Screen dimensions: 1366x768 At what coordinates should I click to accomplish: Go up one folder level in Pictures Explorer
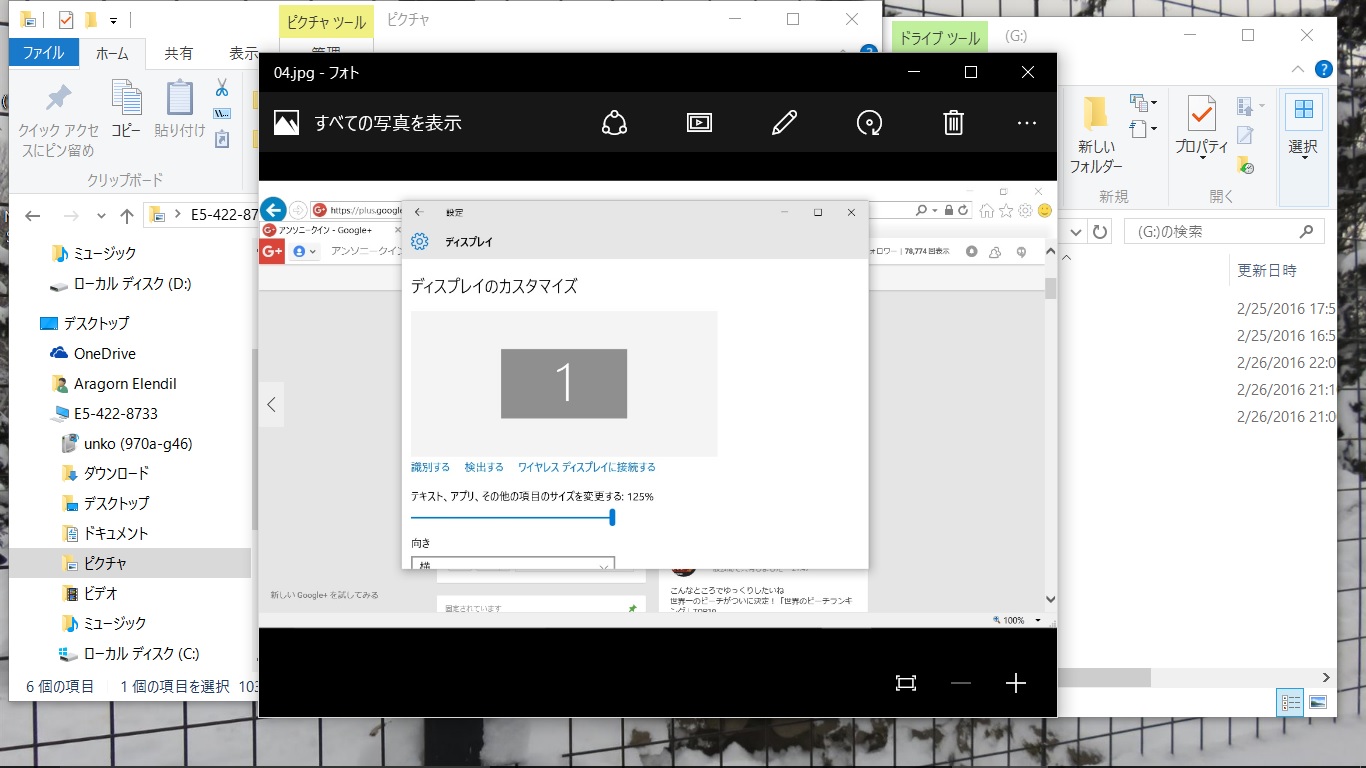click(x=126, y=215)
